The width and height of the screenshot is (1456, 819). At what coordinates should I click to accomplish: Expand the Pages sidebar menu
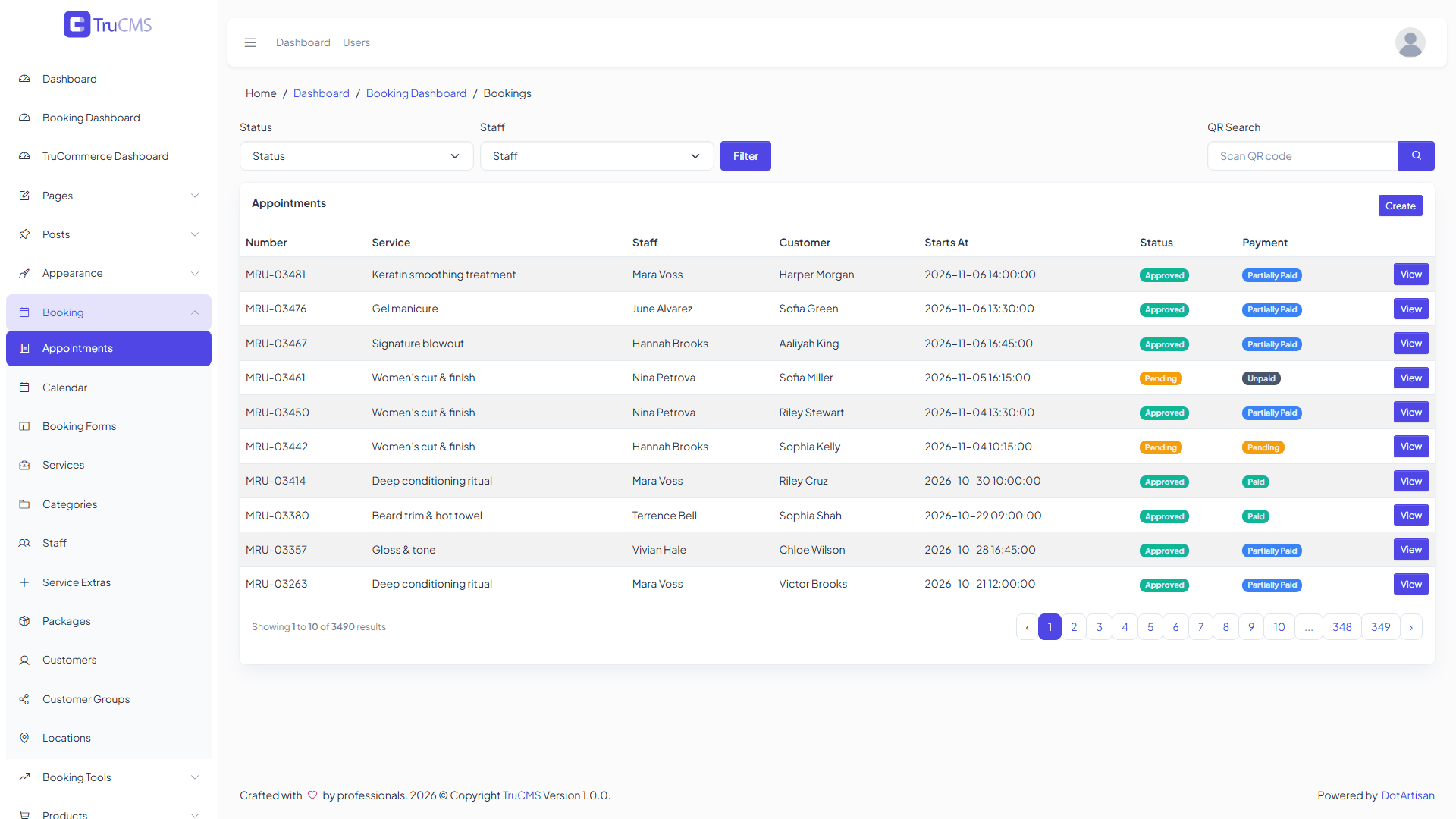(x=108, y=196)
